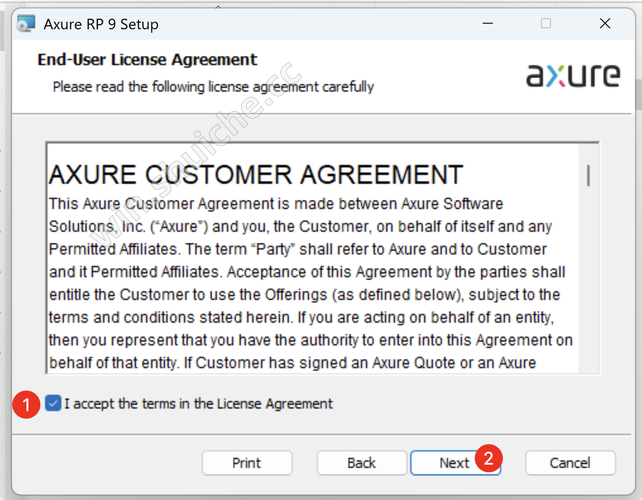Viewport: 642px width, 500px height.
Task: Click the 'I accept the terms' label text
Action: point(199,404)
